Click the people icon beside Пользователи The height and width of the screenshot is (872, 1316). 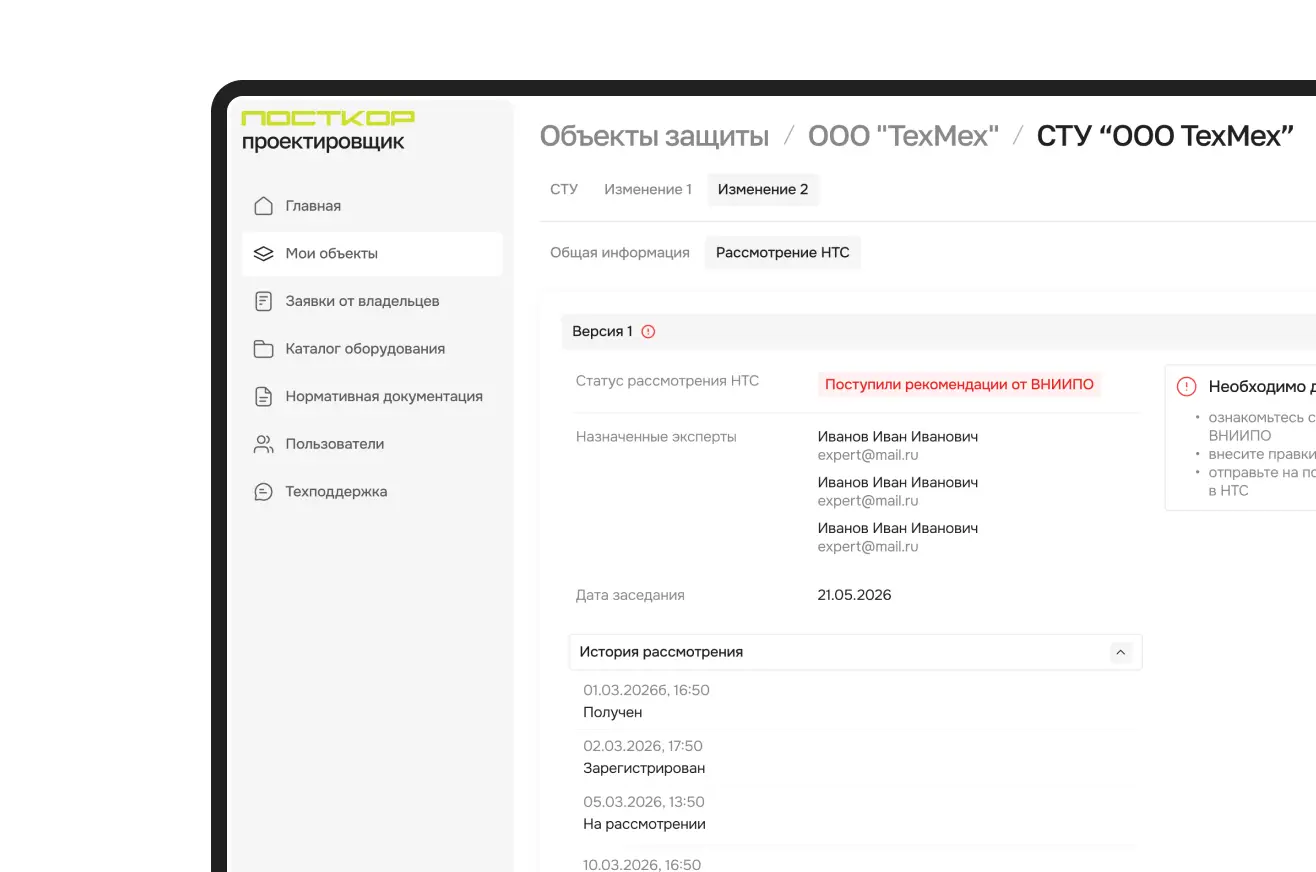(x=263, y=444)
